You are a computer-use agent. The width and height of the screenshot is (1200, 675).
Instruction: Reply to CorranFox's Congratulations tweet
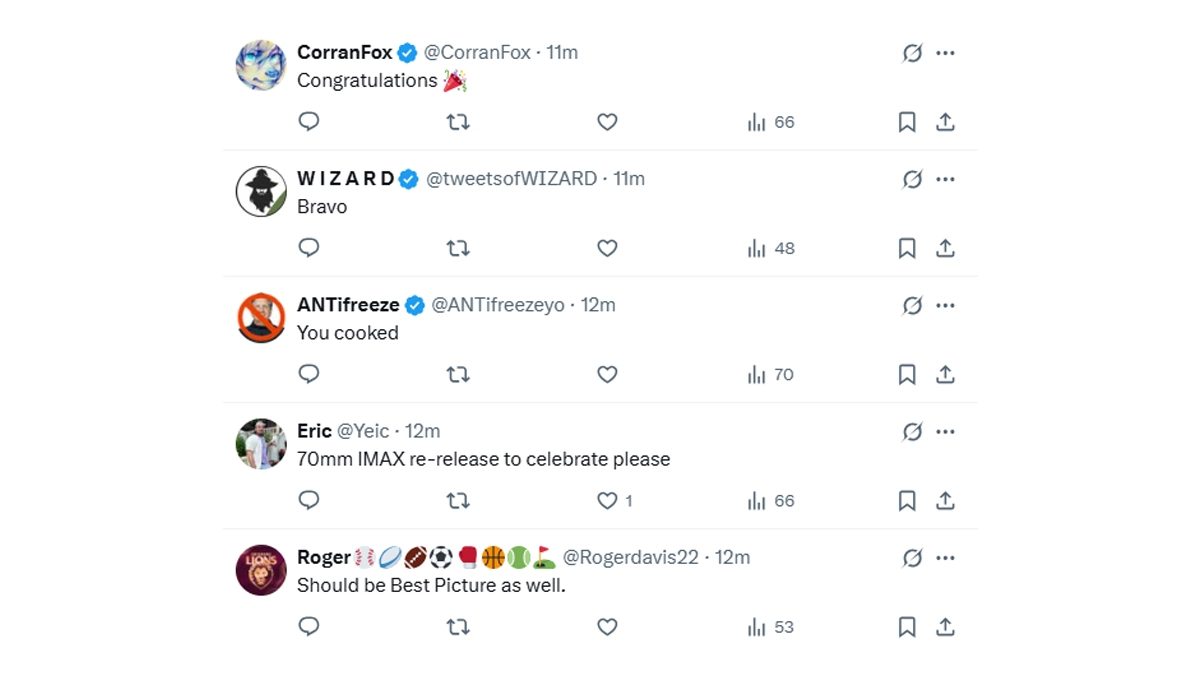tap(309, 122)
